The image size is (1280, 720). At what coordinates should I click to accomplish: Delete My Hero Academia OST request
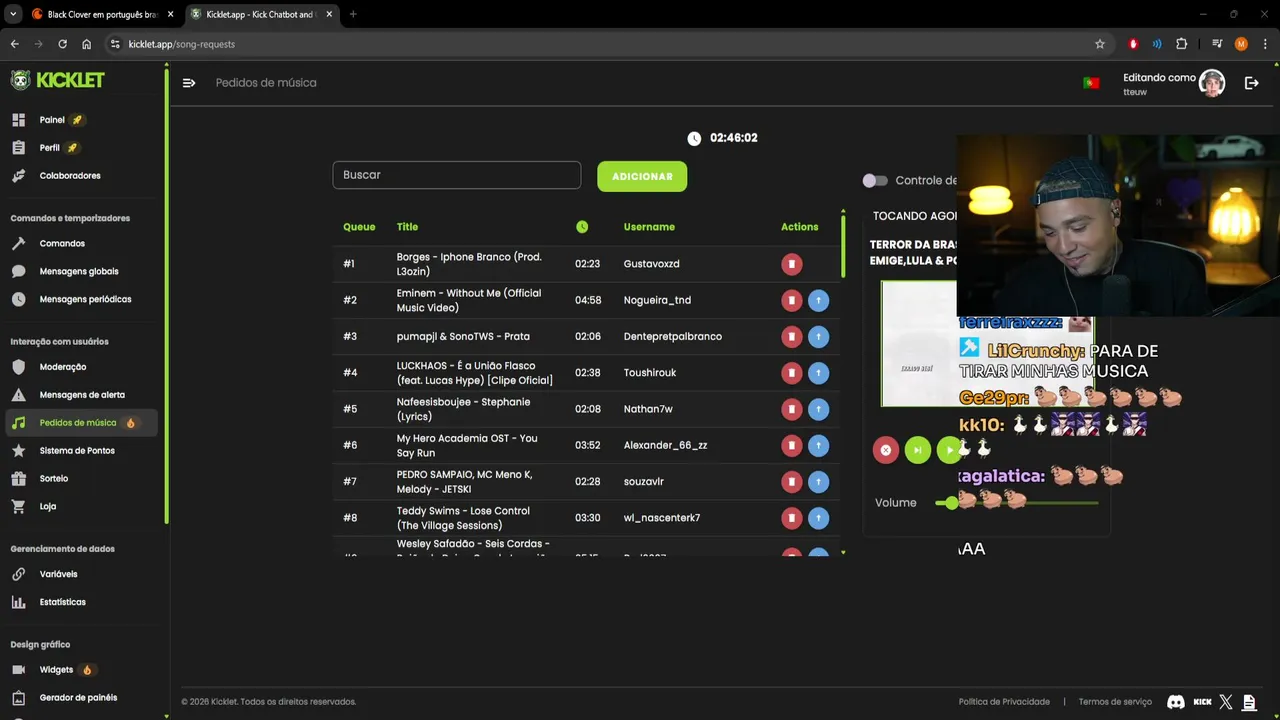pyautogui.click(x=791, y=445)
